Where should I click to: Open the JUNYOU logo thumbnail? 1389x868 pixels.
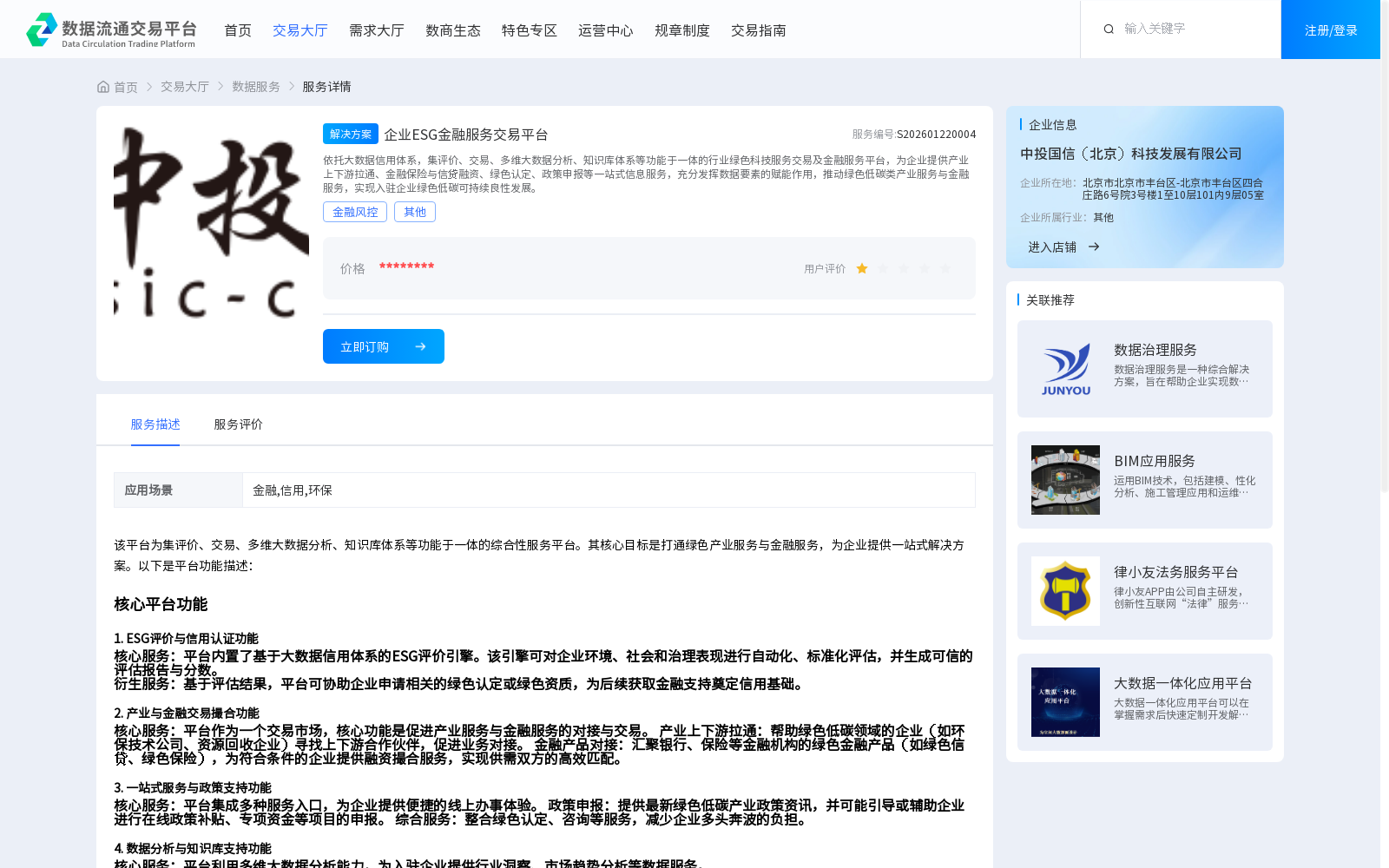(x=1065, y=369)
